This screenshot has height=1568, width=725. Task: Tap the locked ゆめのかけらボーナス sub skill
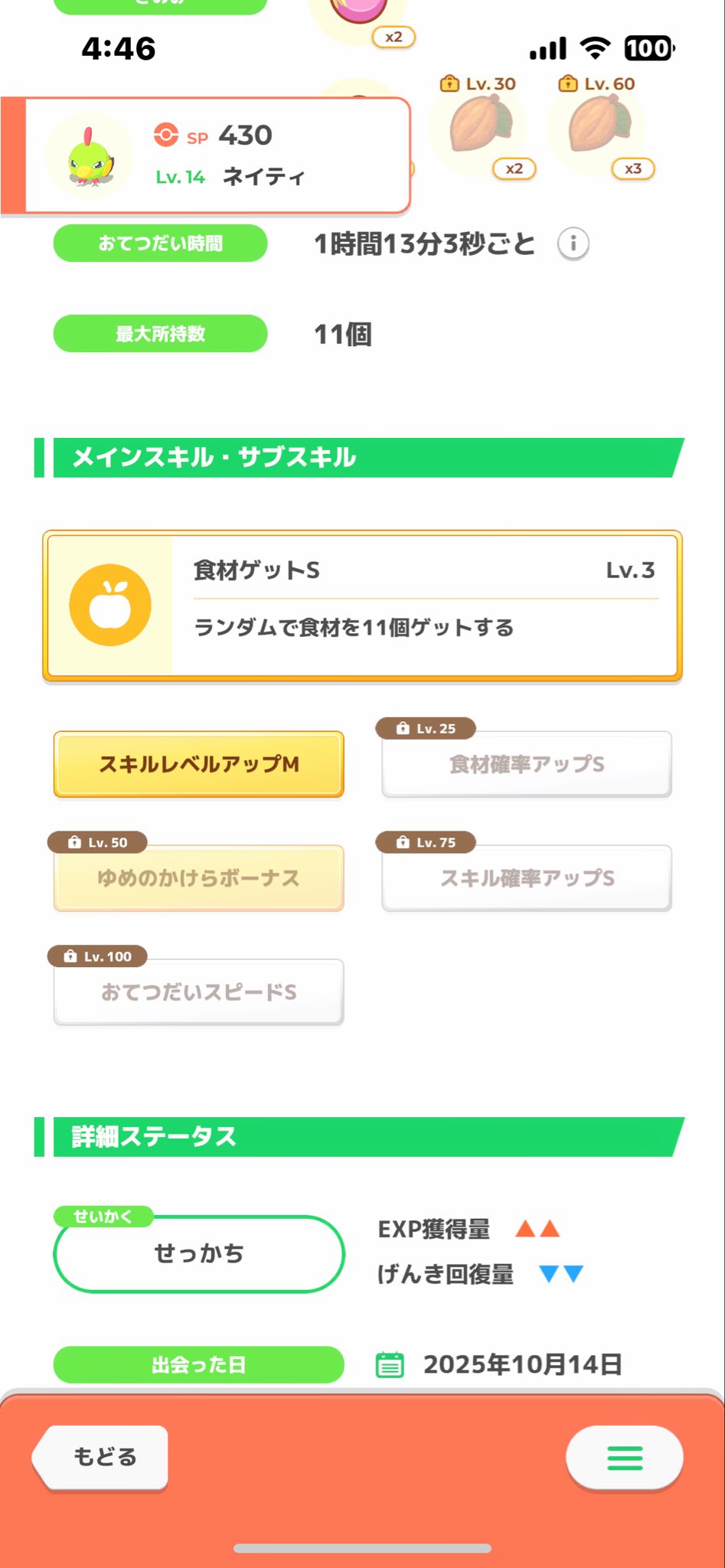click(x=198, y=878)
